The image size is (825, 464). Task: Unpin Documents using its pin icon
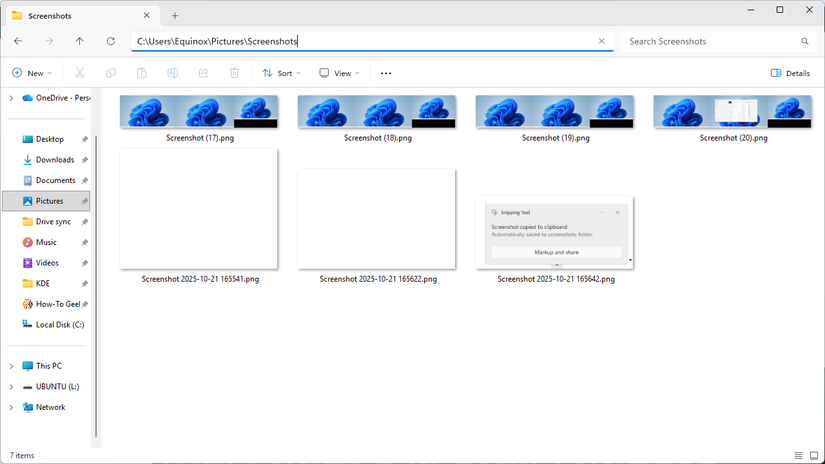84,180
